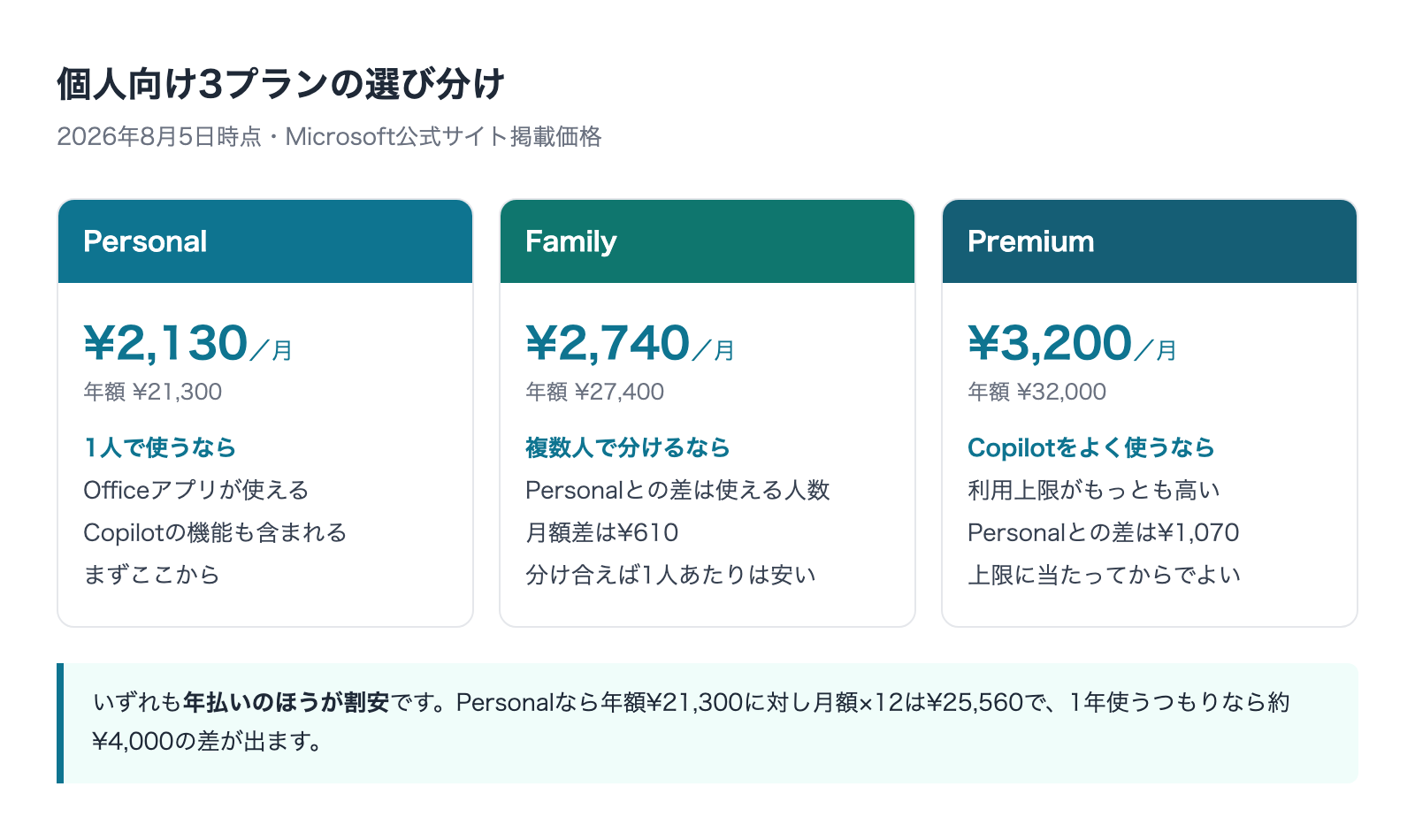Click the main title '個人向け3プランの選び分け'

point(281,84)
